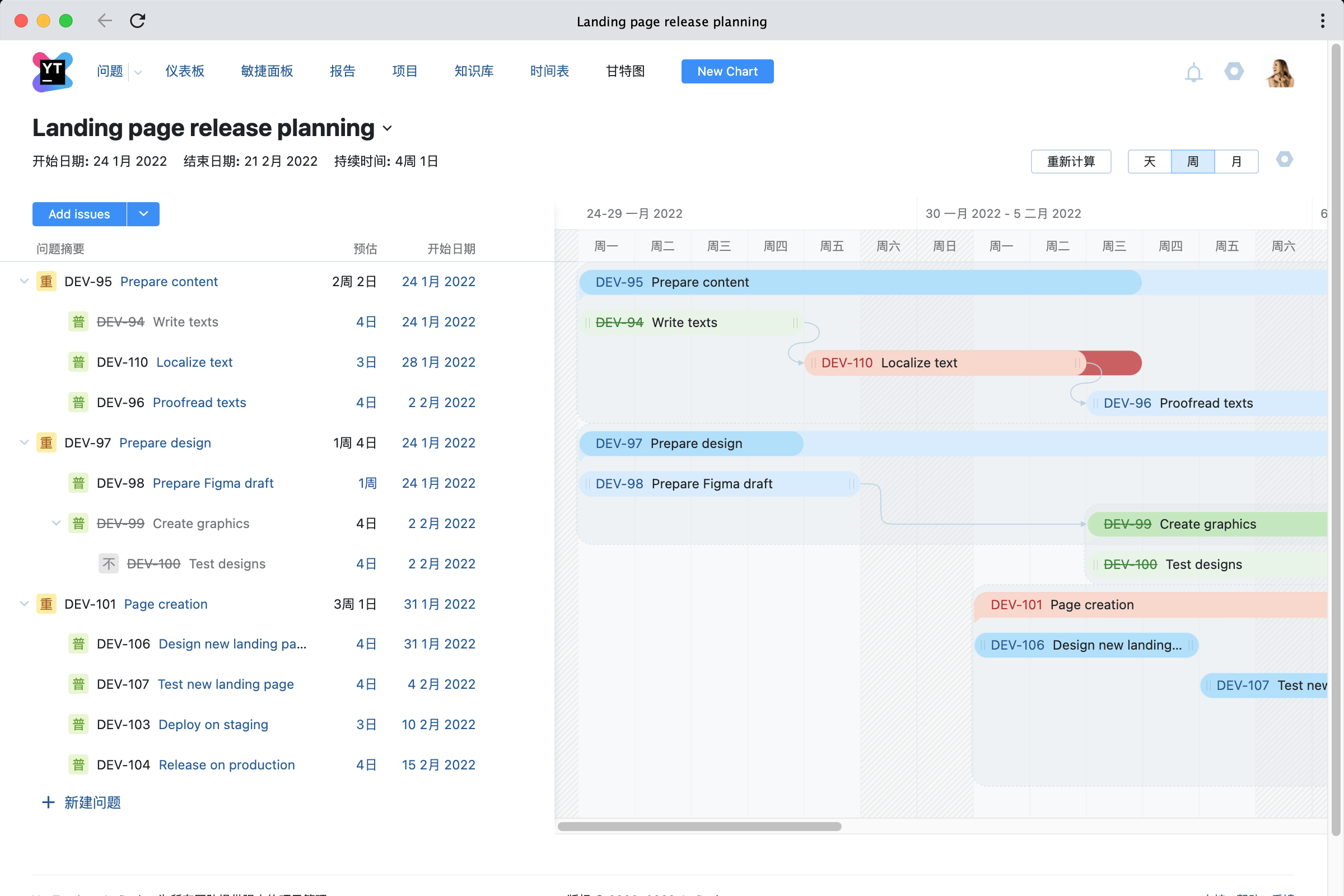
Task: Collapse the DEV-95 Prepare content group
Action: [x=24, y=281]
